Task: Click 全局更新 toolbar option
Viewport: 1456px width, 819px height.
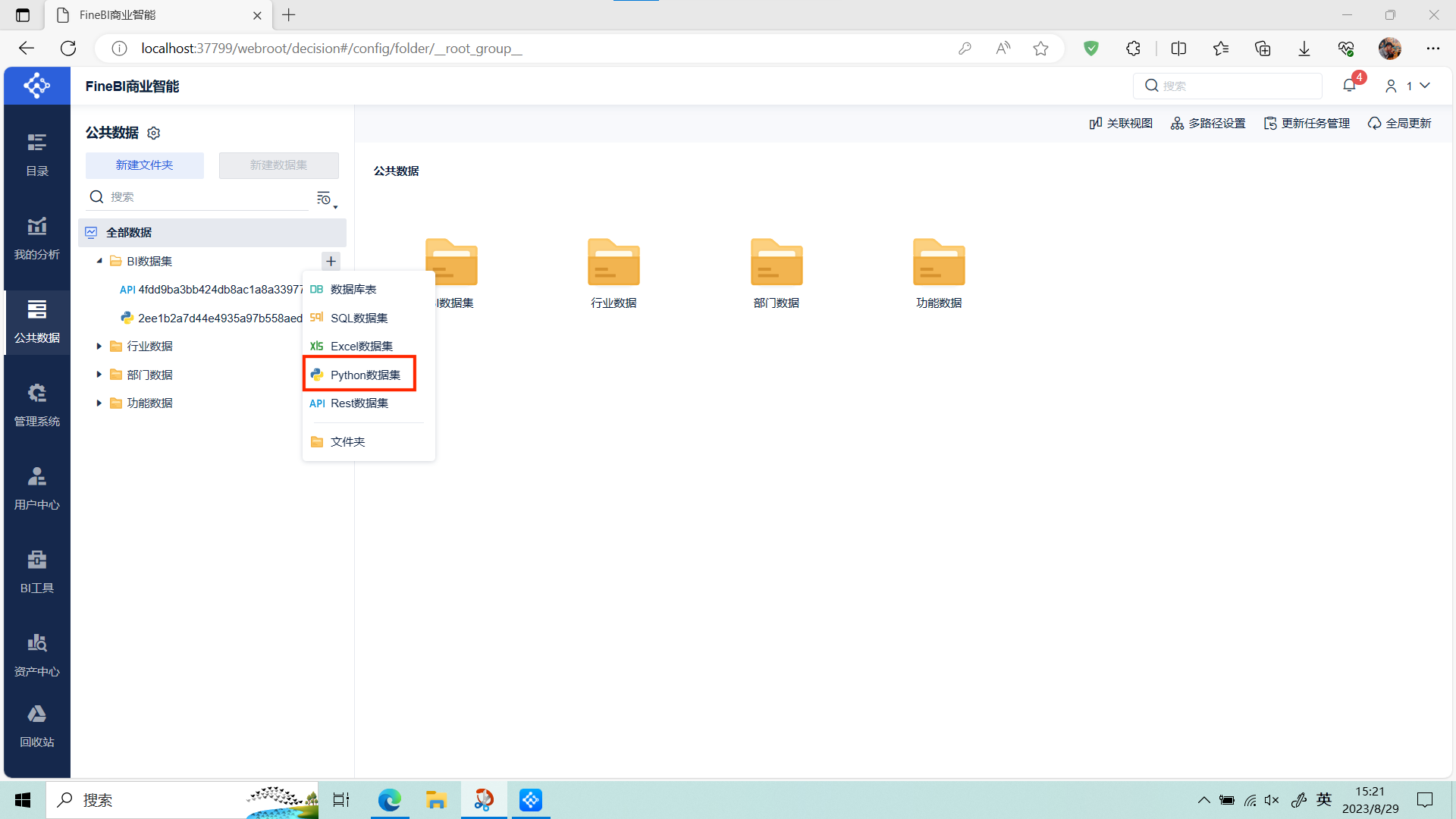Action: pyautogui.click(x=1399, y=123)
